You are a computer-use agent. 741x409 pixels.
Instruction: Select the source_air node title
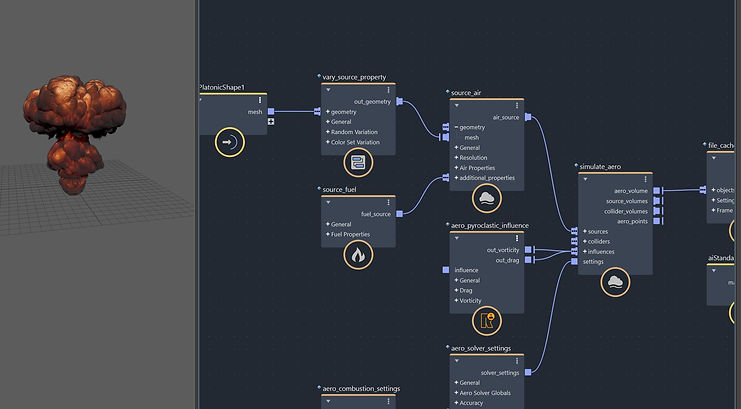466,93
